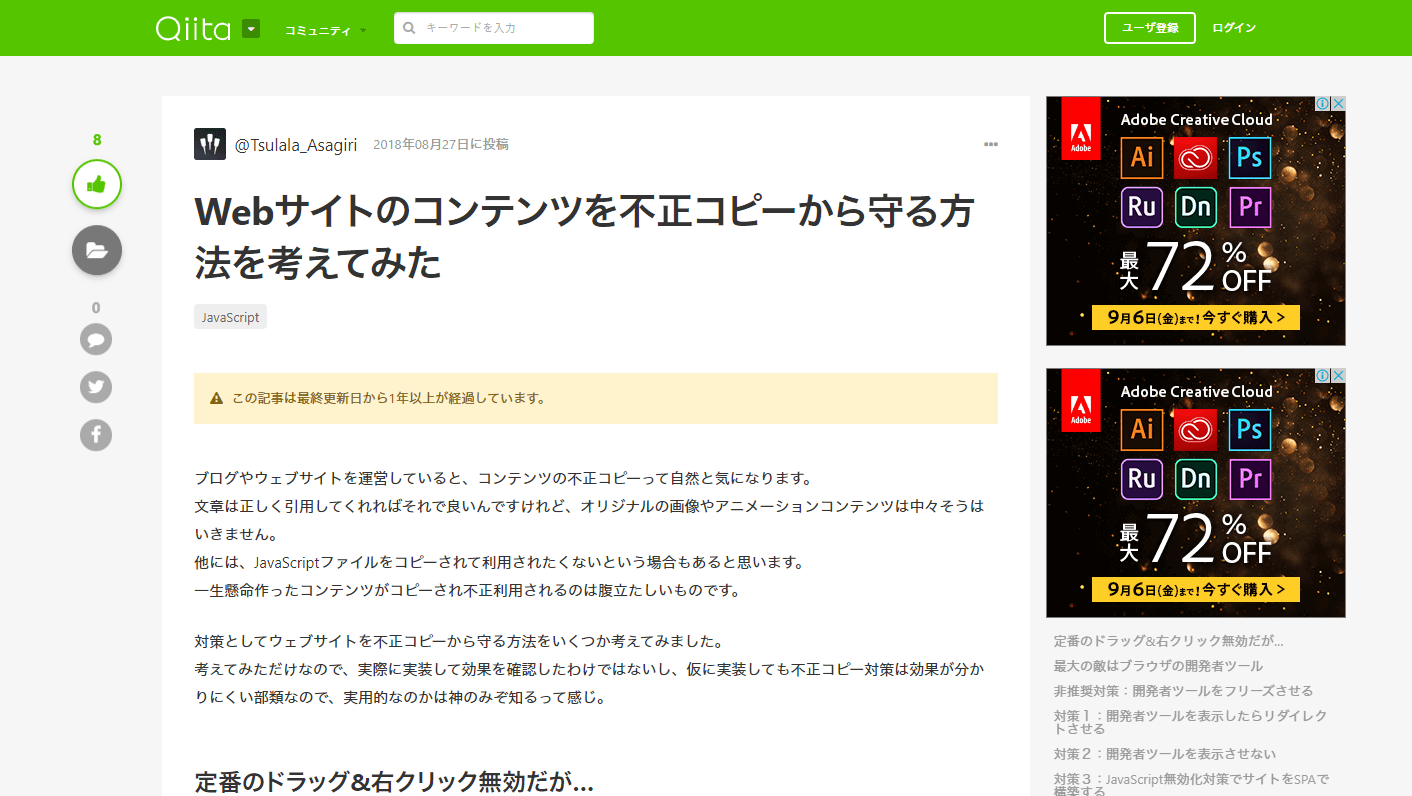
Task: Click the notice text この記事は最終更新日から1年以上が経過しています。
Action: [389, 398]
